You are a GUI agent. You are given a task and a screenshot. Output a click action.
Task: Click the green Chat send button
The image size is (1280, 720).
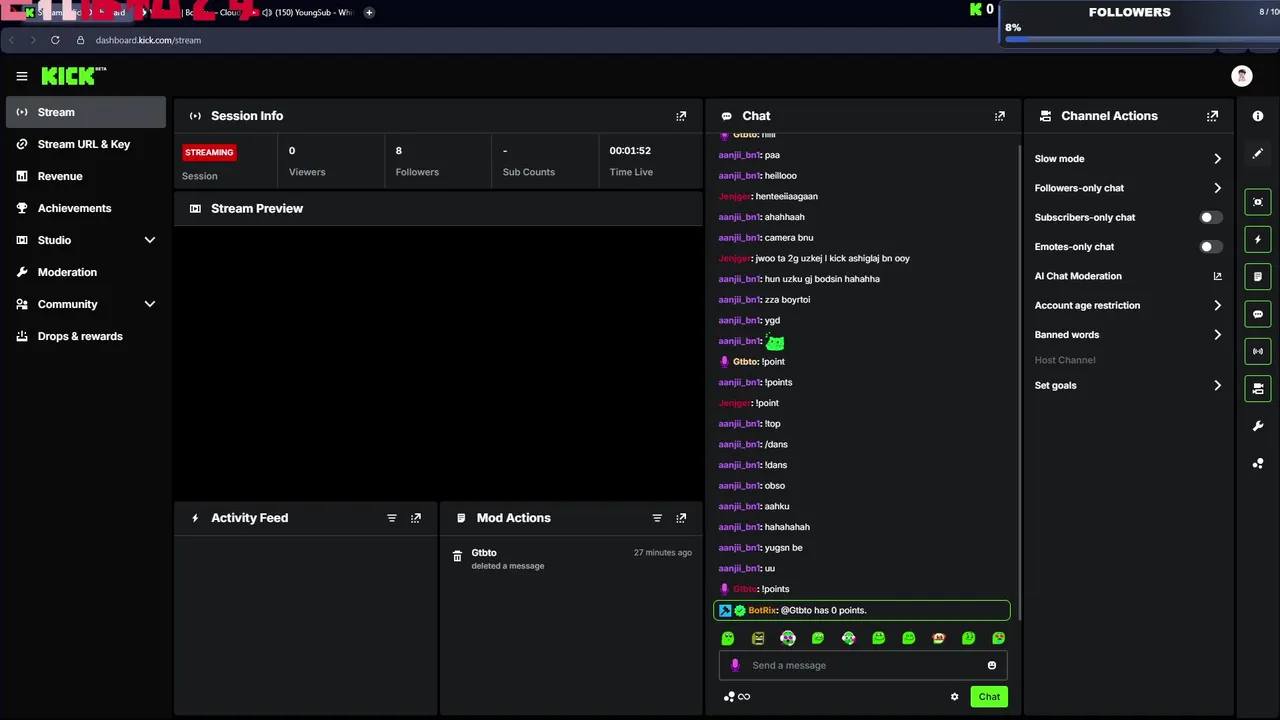coord(989,697)
